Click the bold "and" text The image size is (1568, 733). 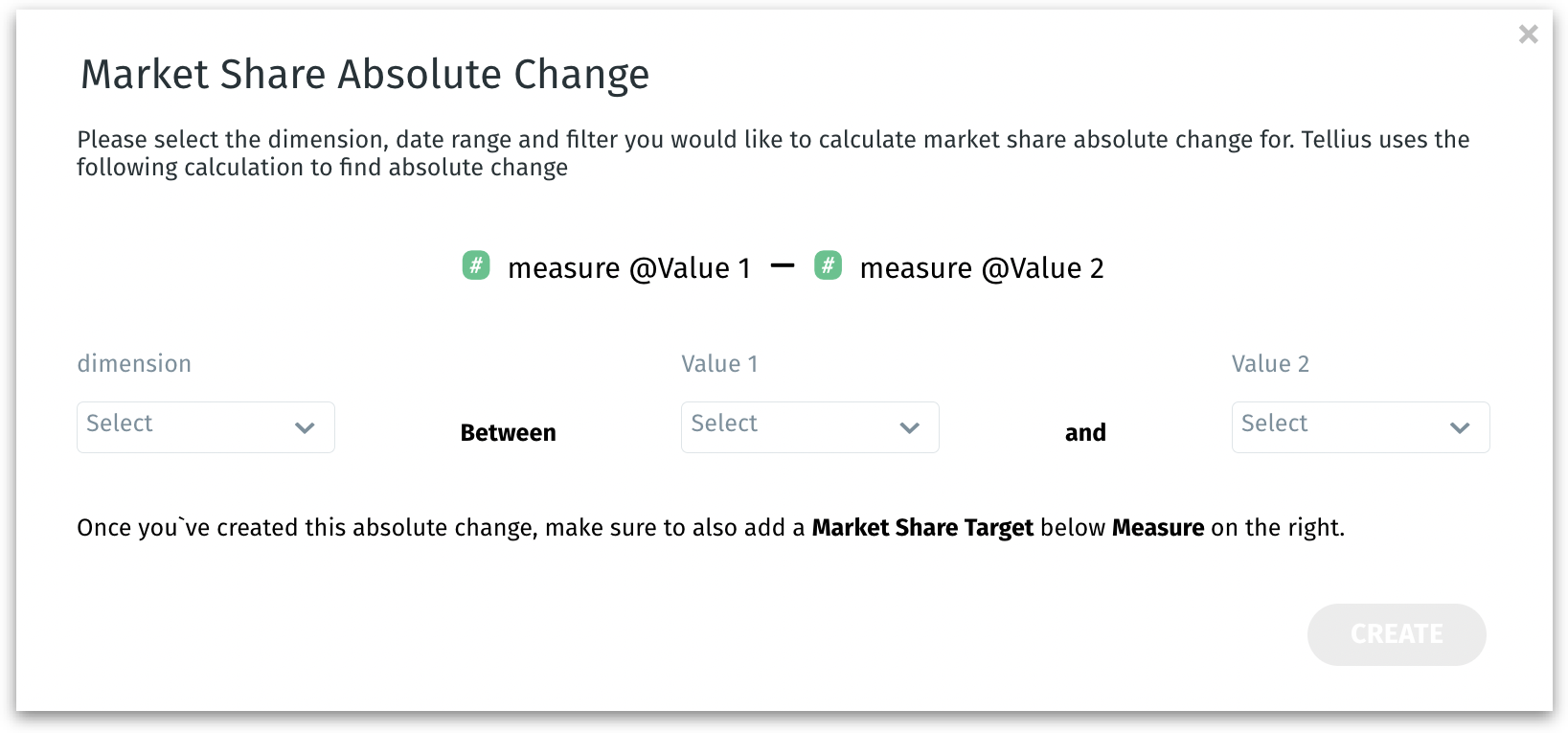[x=1085, y=433]
